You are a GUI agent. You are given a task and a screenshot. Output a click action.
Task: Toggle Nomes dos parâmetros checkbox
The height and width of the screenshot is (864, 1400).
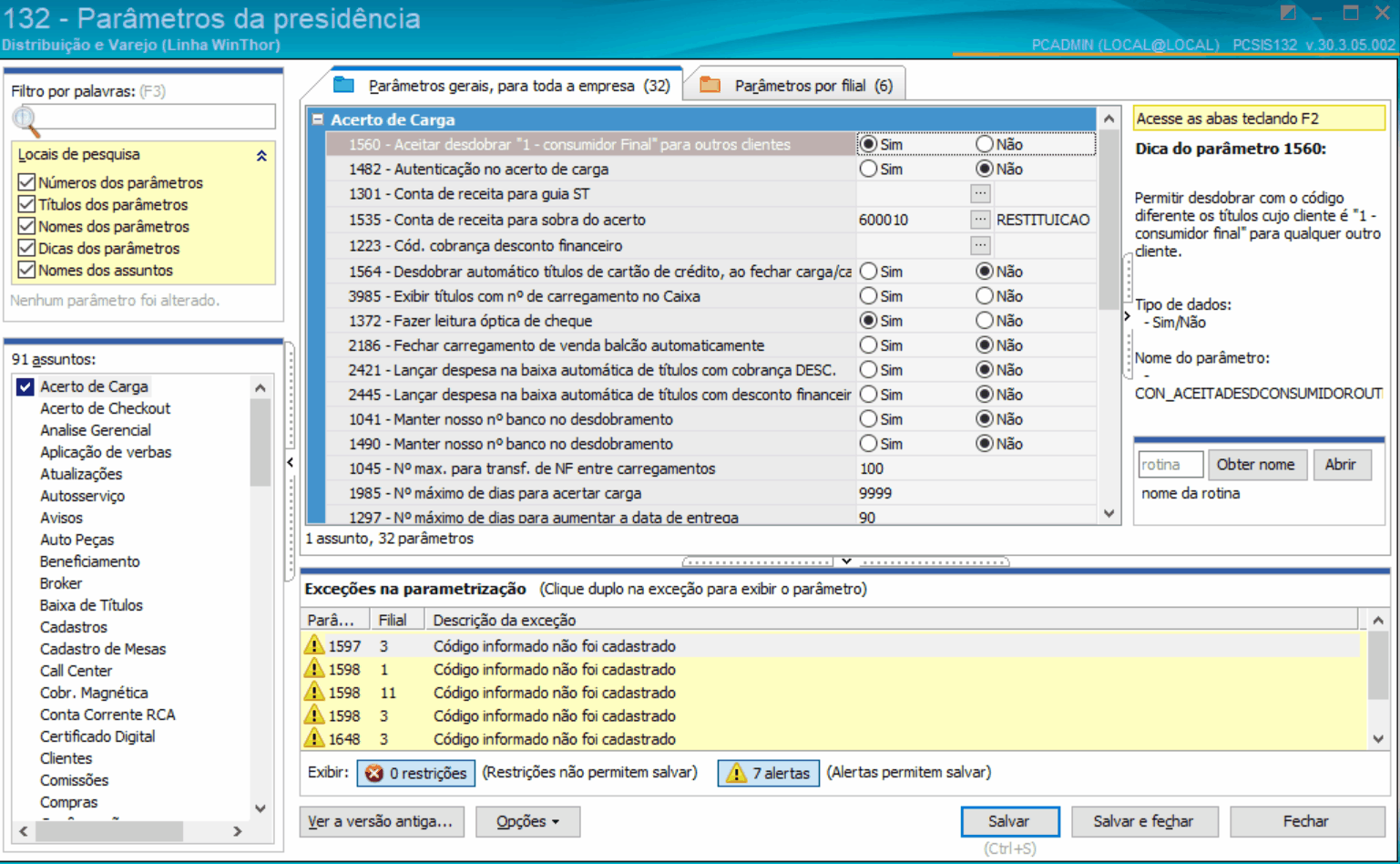tap(26, 226)
